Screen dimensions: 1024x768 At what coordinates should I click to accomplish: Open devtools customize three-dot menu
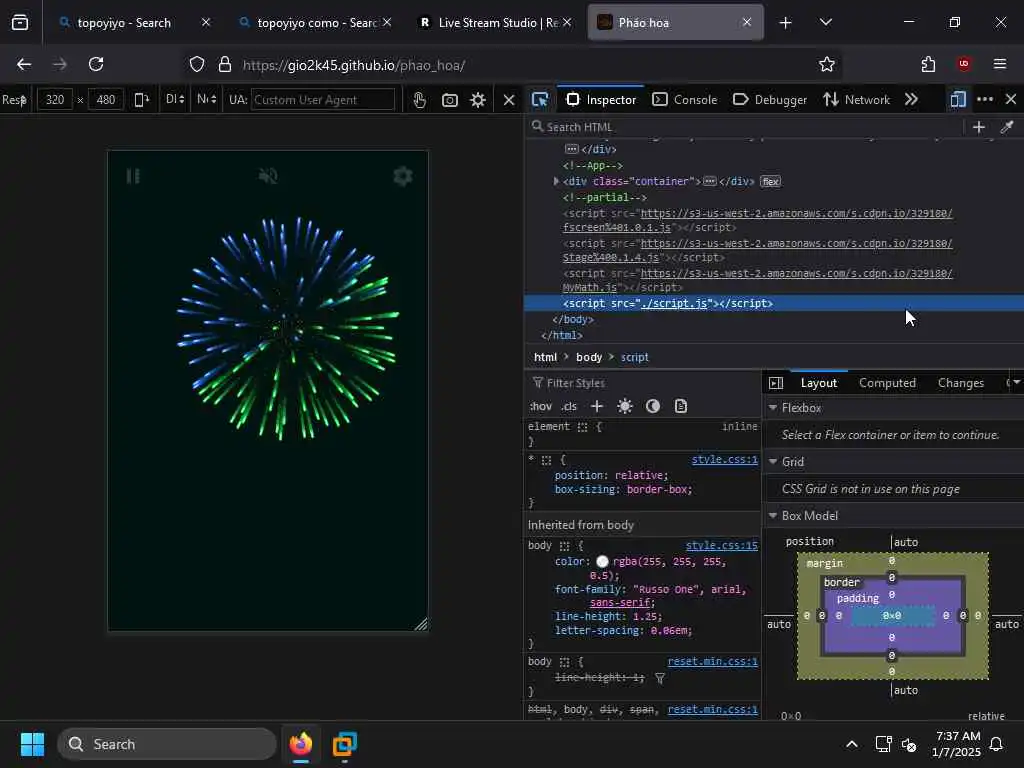point(985,99)
